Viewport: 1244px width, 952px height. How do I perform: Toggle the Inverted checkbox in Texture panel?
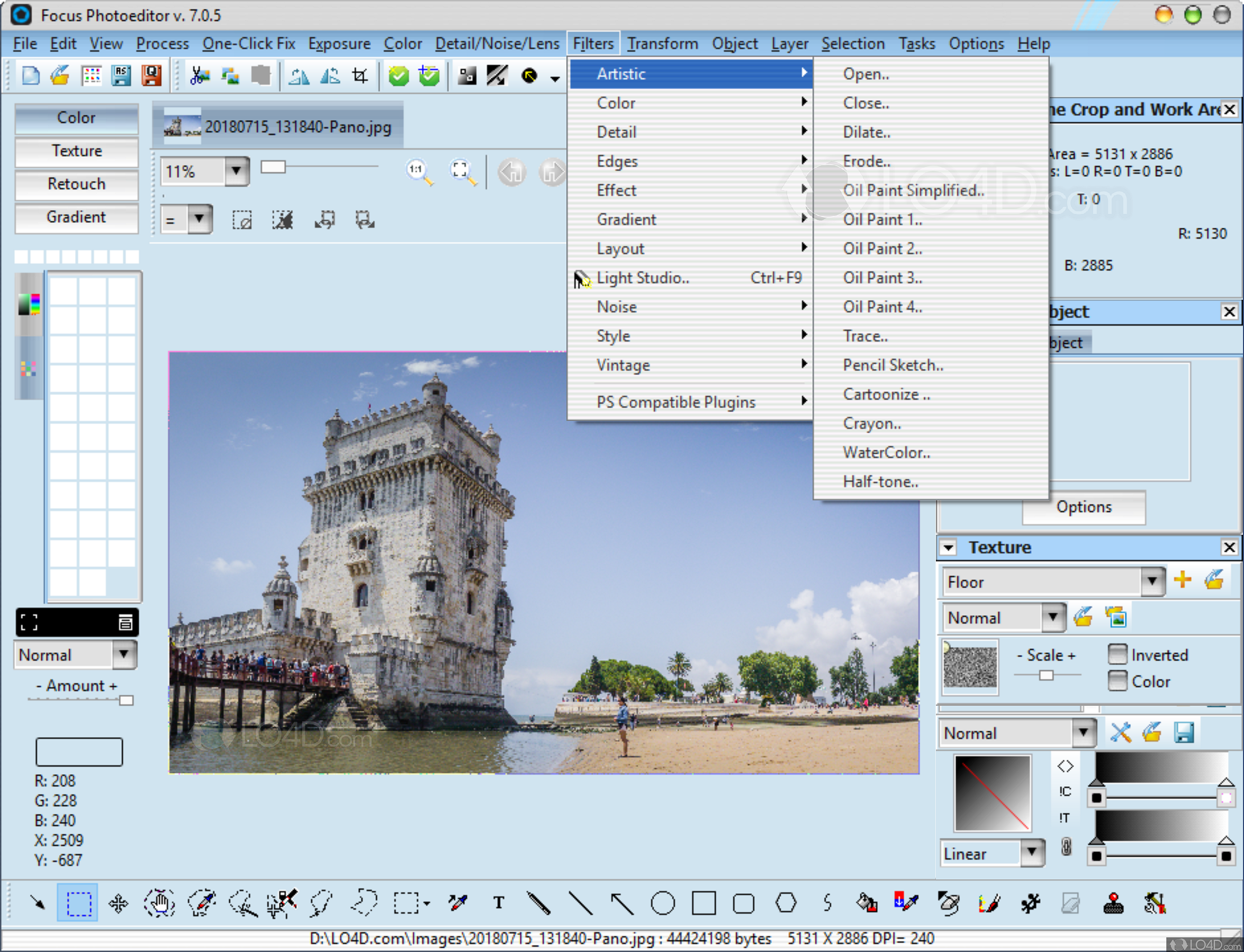coord(1117,654)
